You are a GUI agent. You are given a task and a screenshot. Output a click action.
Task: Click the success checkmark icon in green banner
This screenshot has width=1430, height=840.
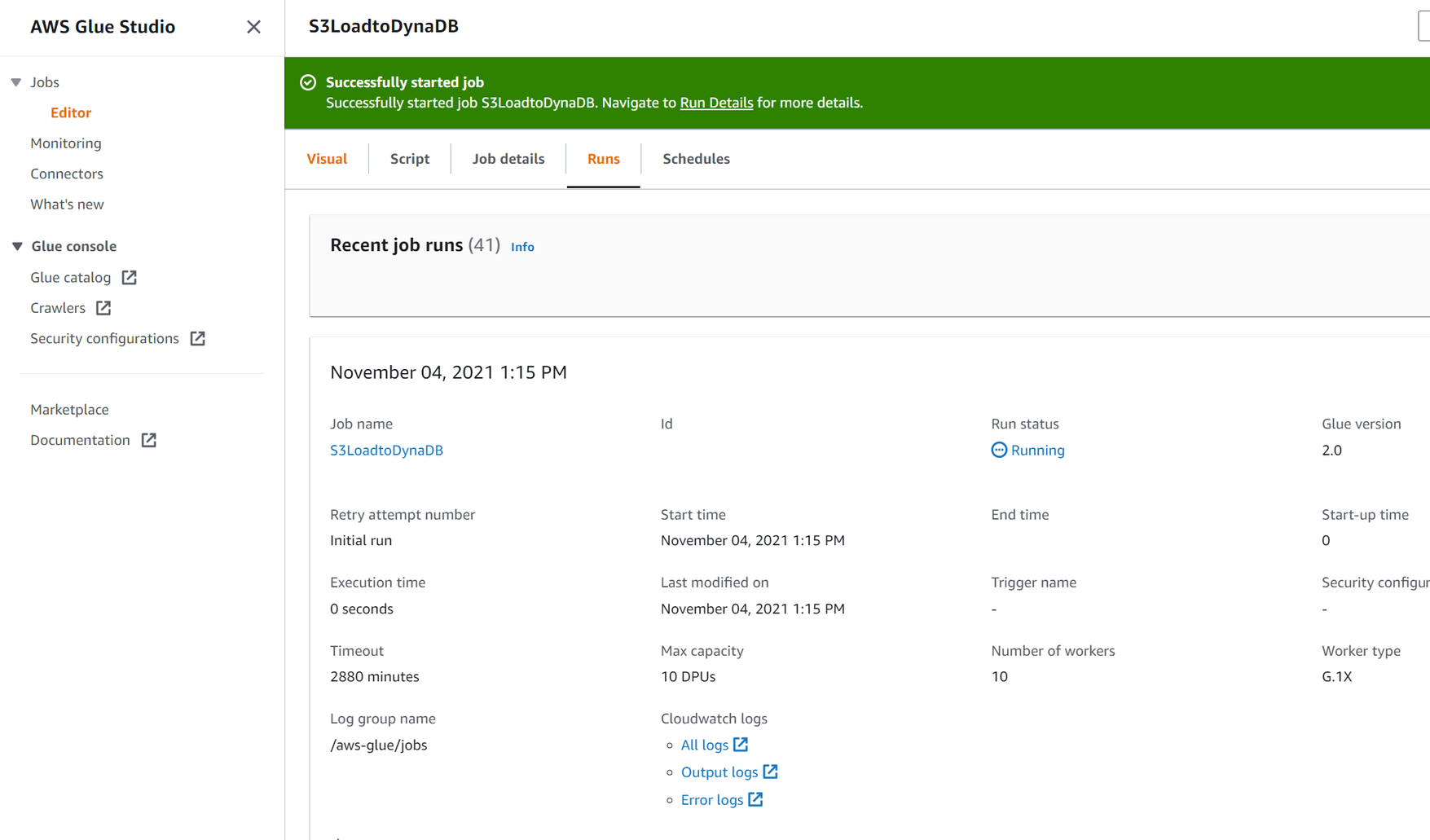(x=307, y=81)
